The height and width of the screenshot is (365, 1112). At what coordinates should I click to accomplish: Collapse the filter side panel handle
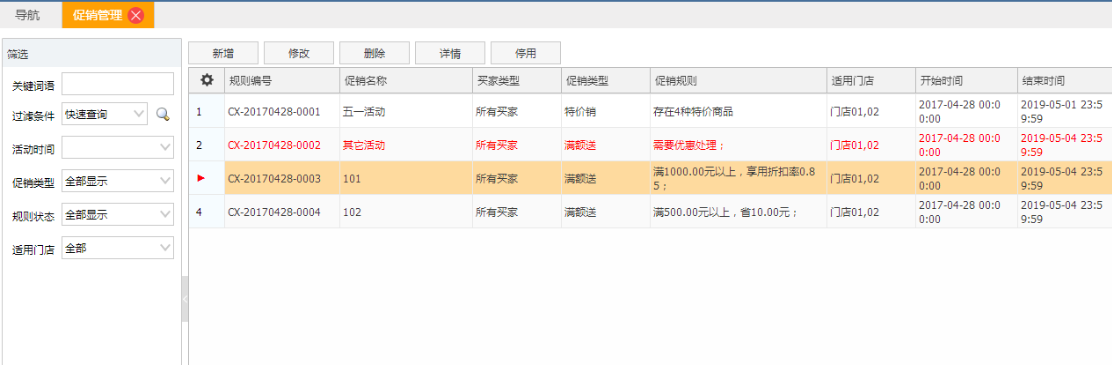185,299
